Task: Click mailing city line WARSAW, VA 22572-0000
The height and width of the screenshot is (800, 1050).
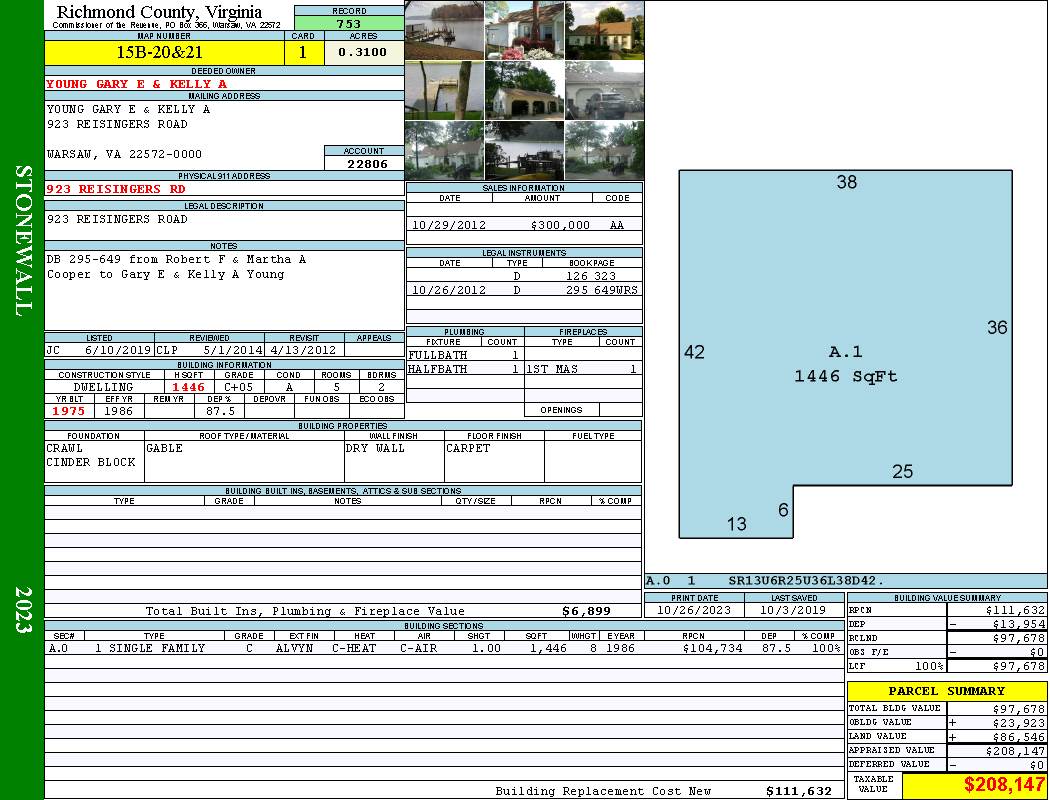Action: pos(125,154)
